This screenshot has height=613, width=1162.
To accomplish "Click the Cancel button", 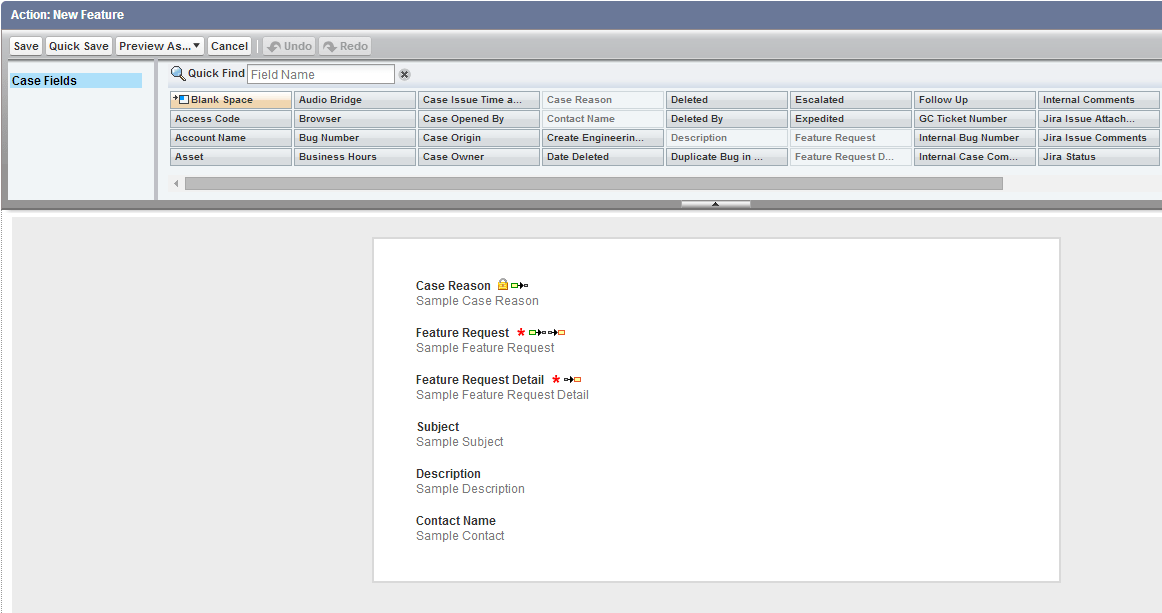I will (229, 45).
